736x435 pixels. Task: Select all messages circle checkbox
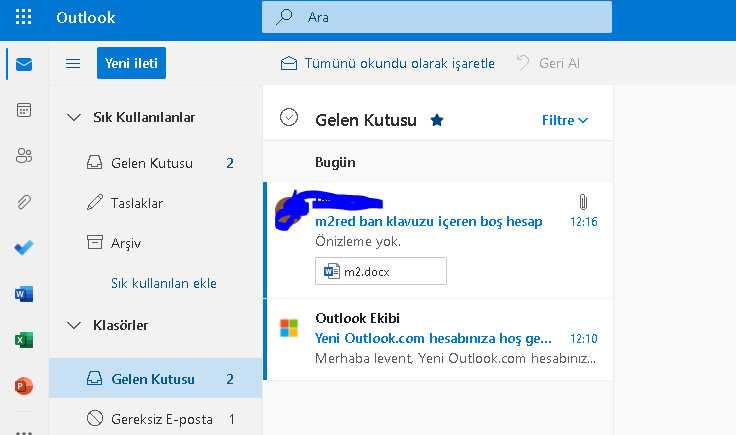[x=289, y=117]
